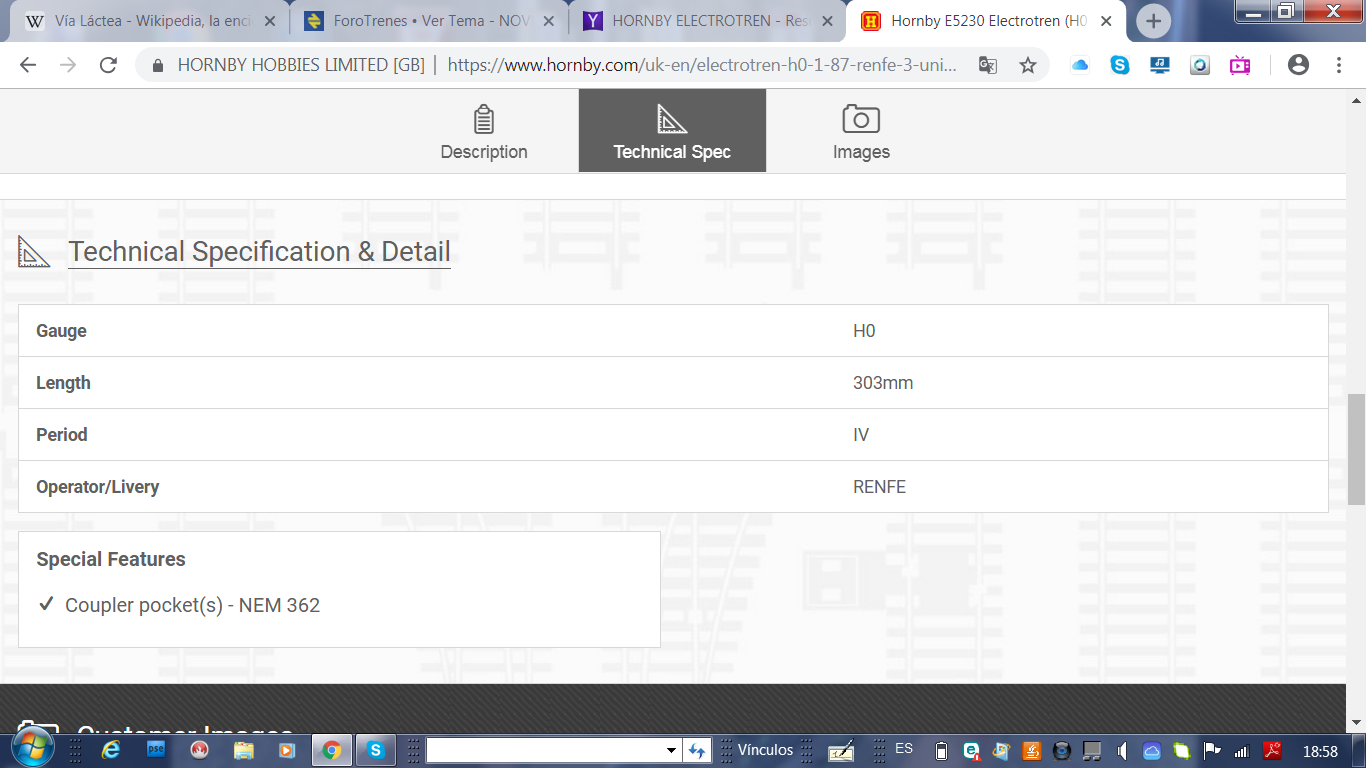The width and height of the screenshot is (1366, 768).
Task: Expand the taskbar address box dropdown
Action: 672,750
